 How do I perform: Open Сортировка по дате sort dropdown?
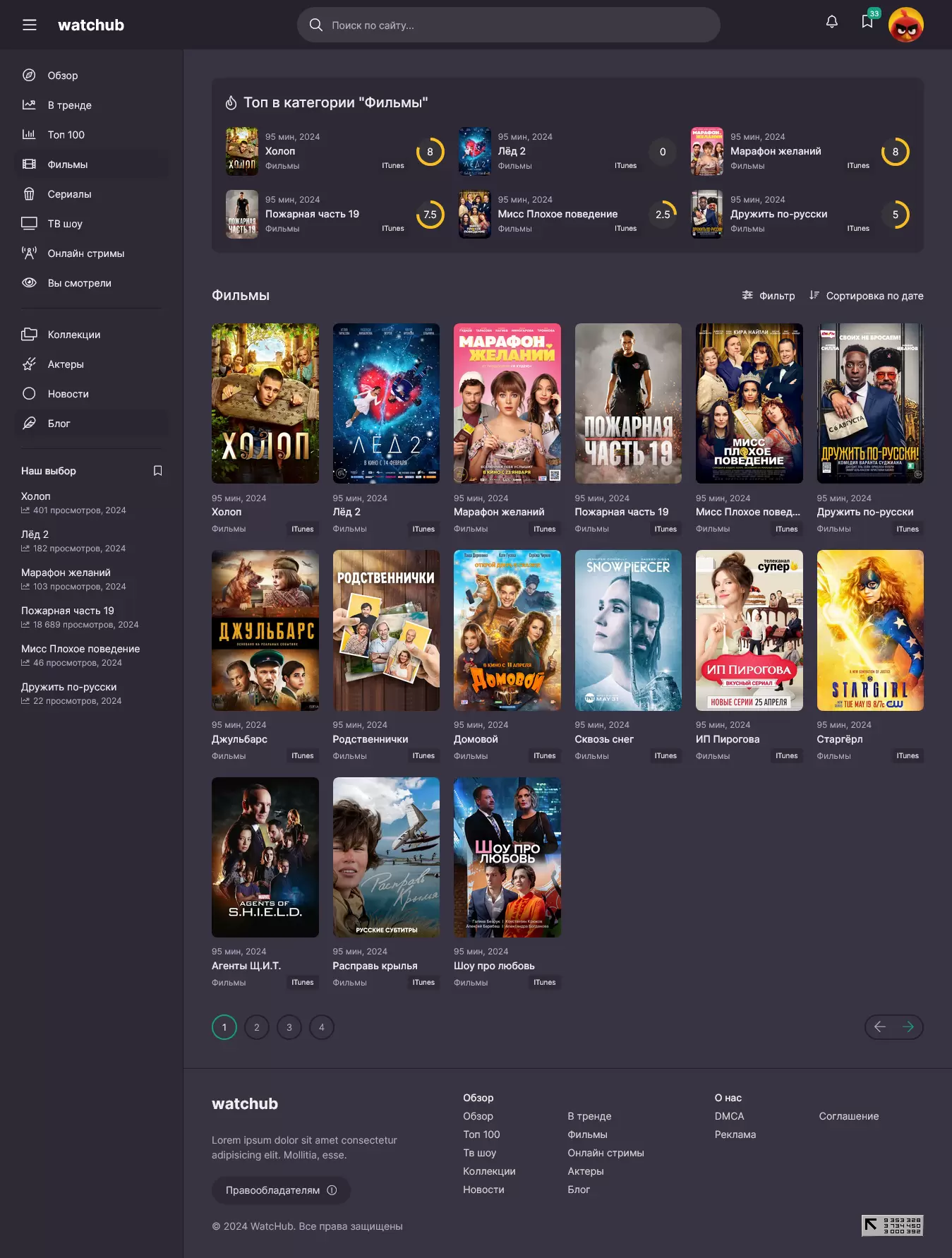pos(866,296)
